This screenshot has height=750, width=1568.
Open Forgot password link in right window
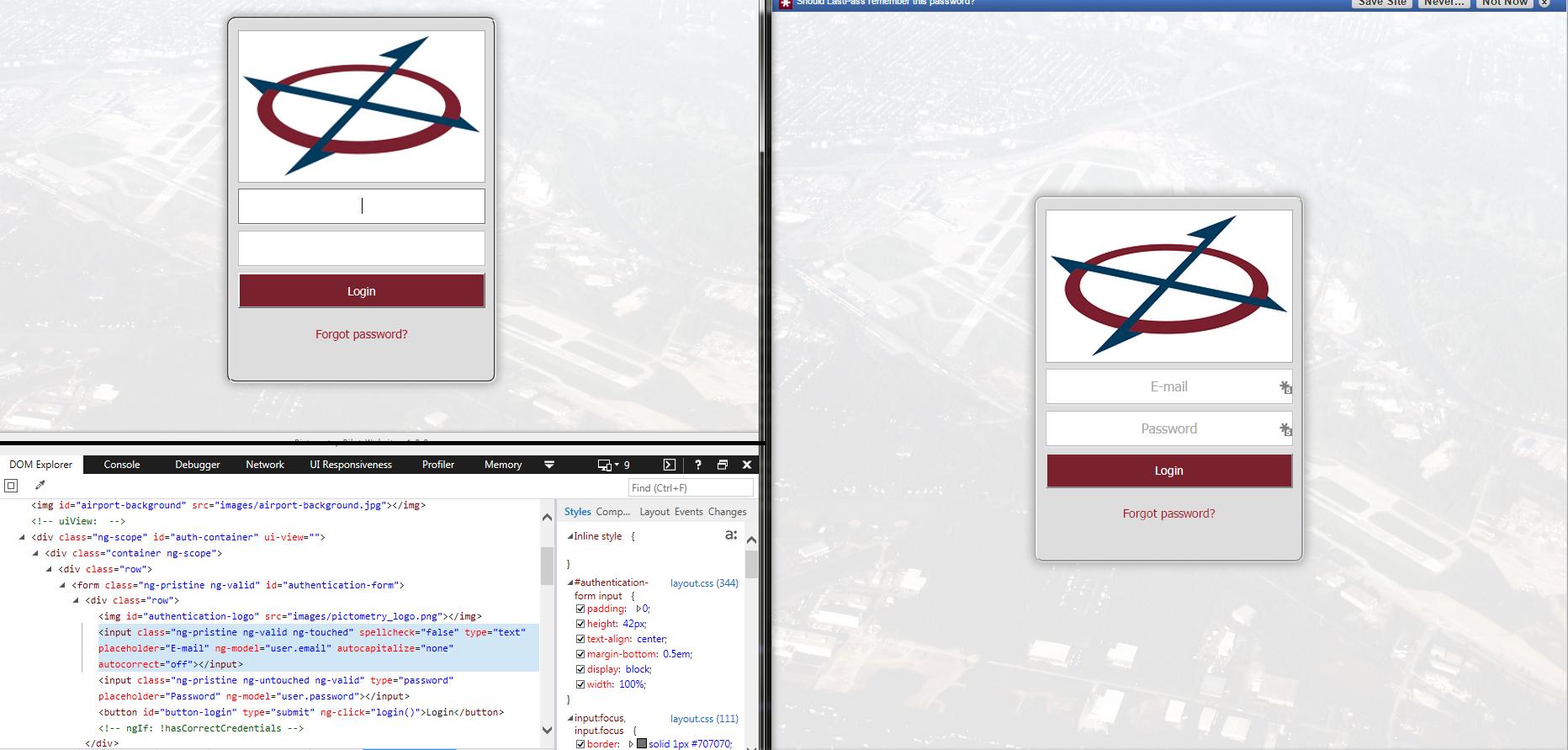click(1169, 513)
